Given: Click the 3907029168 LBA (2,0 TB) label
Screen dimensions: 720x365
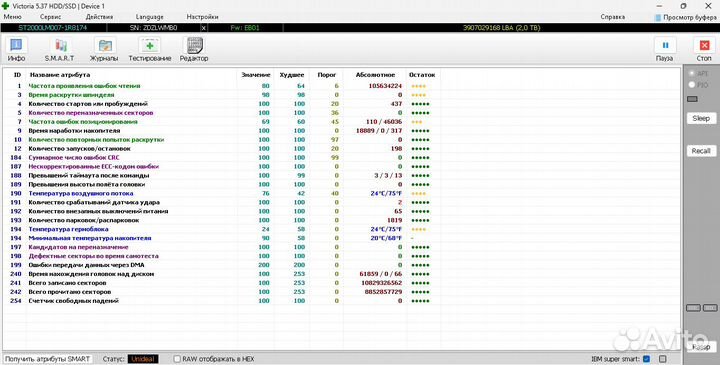Looking at the screenshot, I should point(501,28).
